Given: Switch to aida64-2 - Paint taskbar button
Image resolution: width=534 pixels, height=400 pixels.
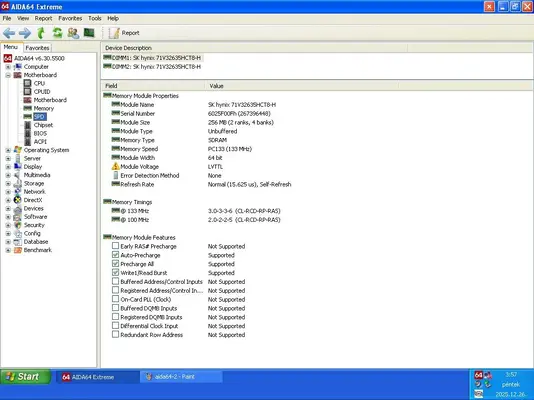Looking at the screenshot, I should pos(181,377).
